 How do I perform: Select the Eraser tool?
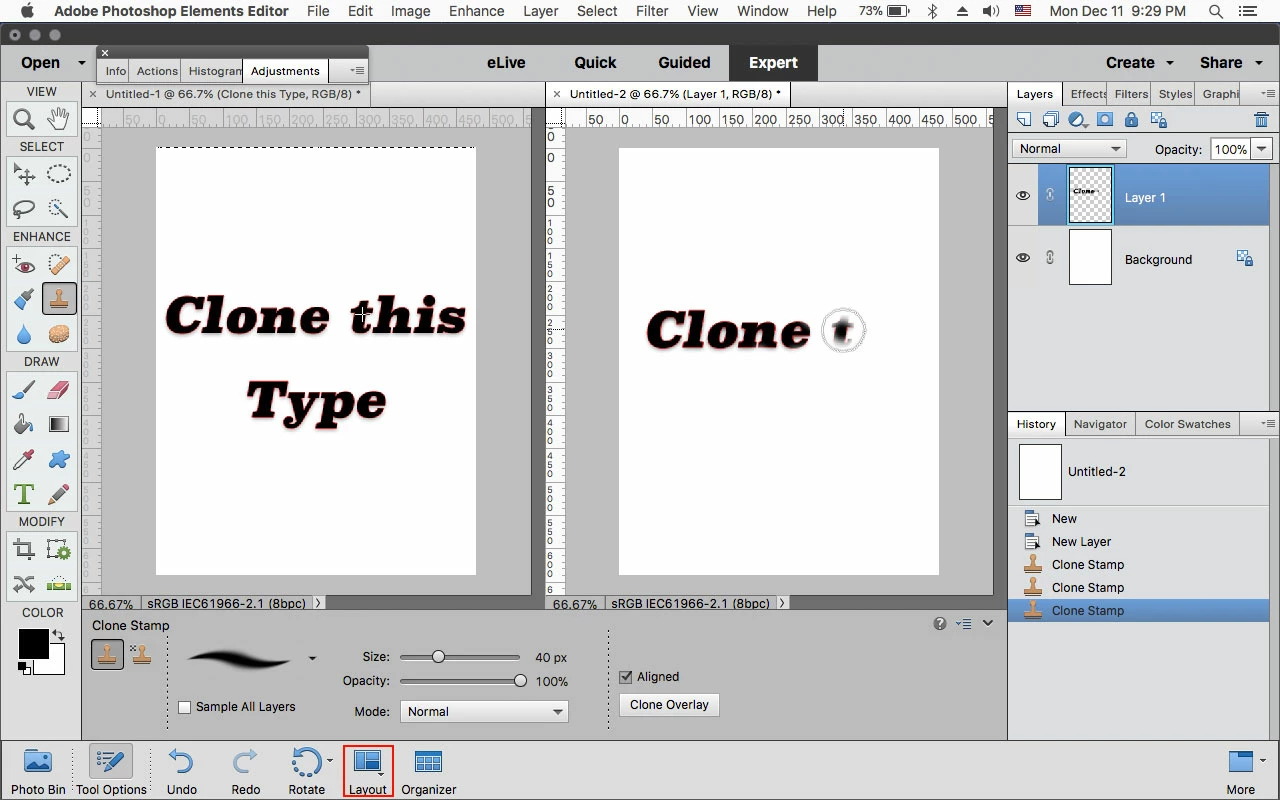point(59,390)
